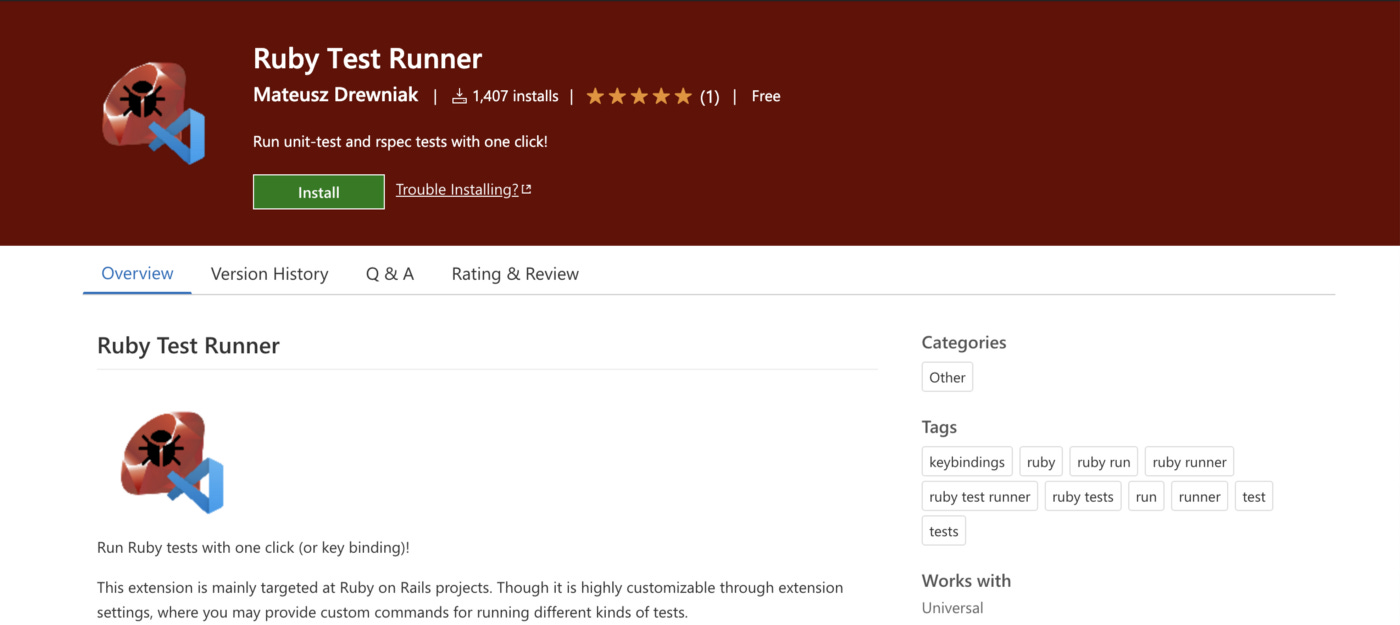Click the tests tag

944,531
